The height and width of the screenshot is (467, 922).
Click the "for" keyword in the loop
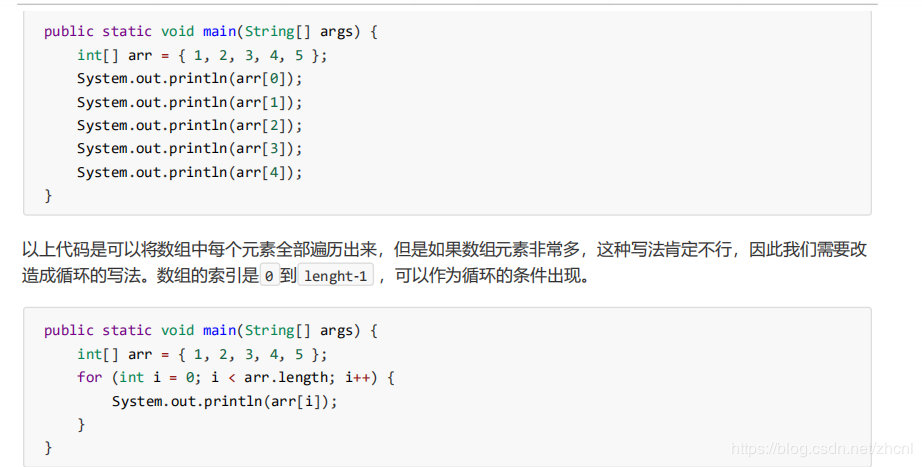pyautogui.click(x=90, y=377)
